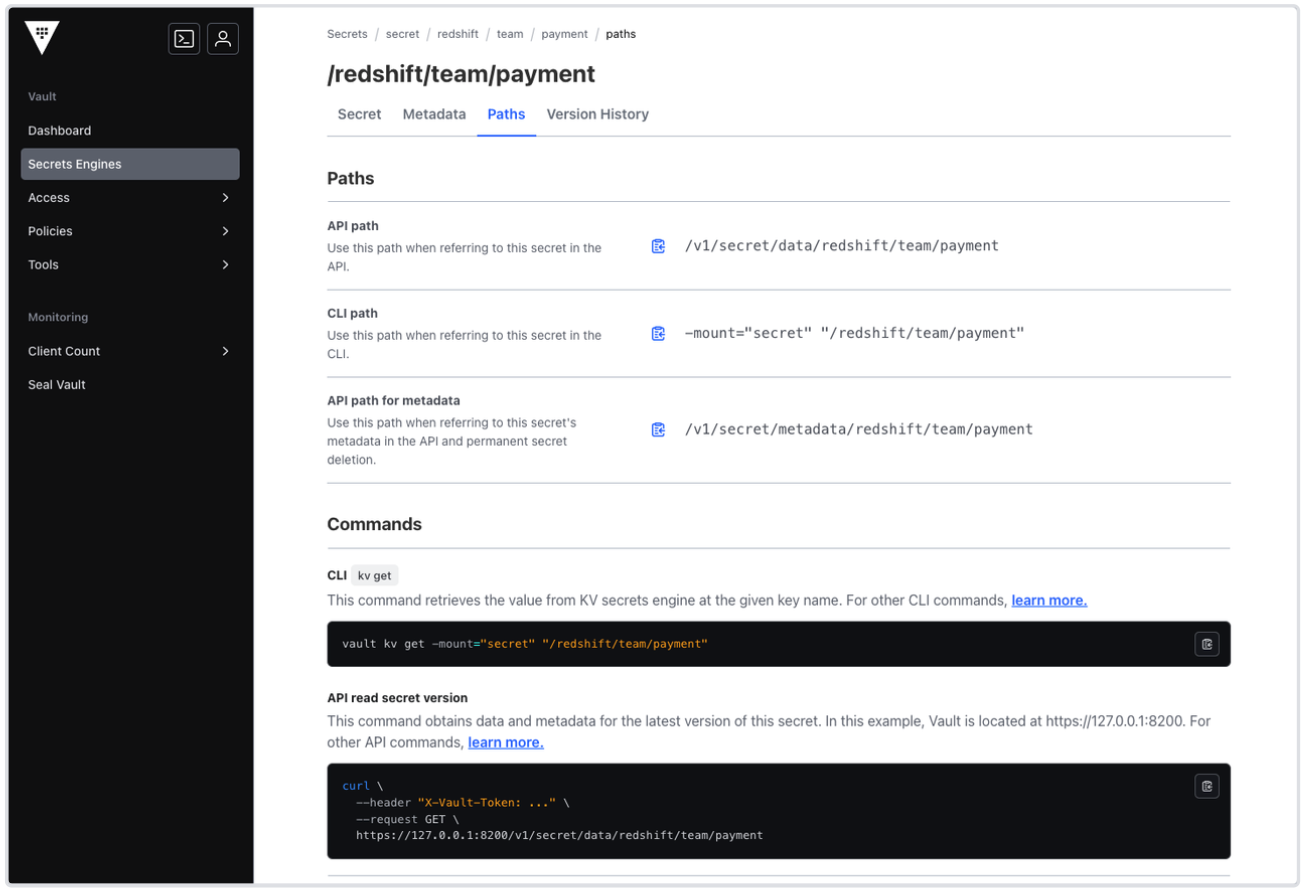
Task: Click the API read secret version label
Action: pyautogui.click(x=397, y=698)
